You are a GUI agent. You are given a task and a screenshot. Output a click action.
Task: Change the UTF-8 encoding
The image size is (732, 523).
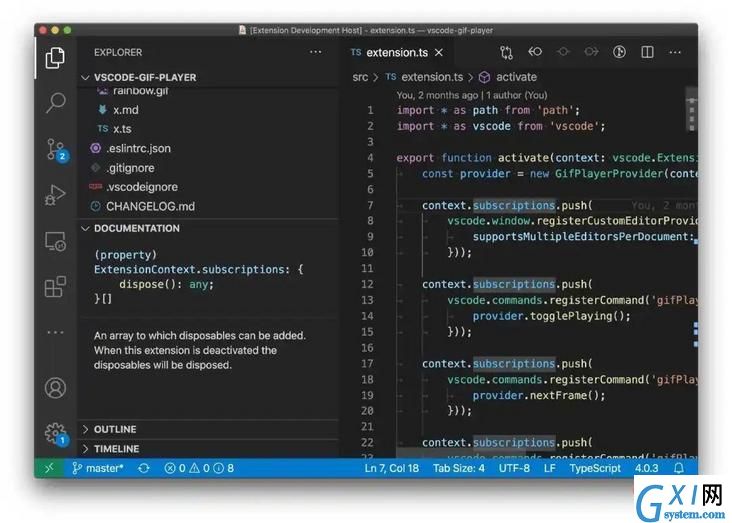pyautogui.click(x=514, y=468)
